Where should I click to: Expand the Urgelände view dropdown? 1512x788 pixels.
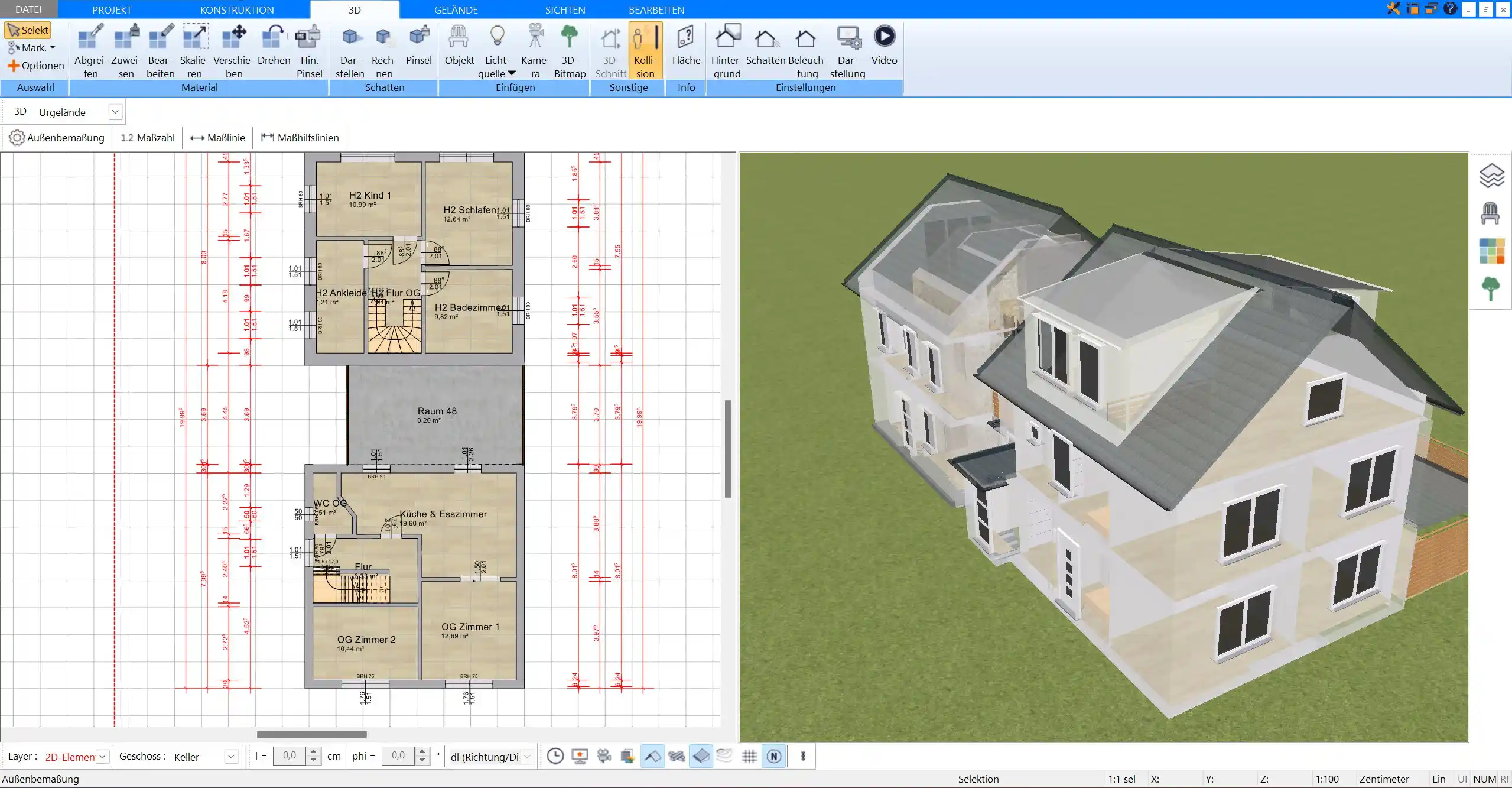click(115, 112)
